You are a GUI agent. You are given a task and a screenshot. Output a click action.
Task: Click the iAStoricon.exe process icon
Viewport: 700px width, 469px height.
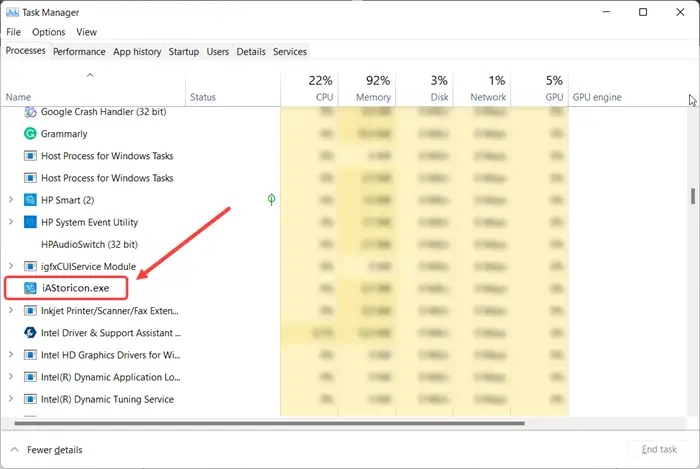(x=30, y=288)
